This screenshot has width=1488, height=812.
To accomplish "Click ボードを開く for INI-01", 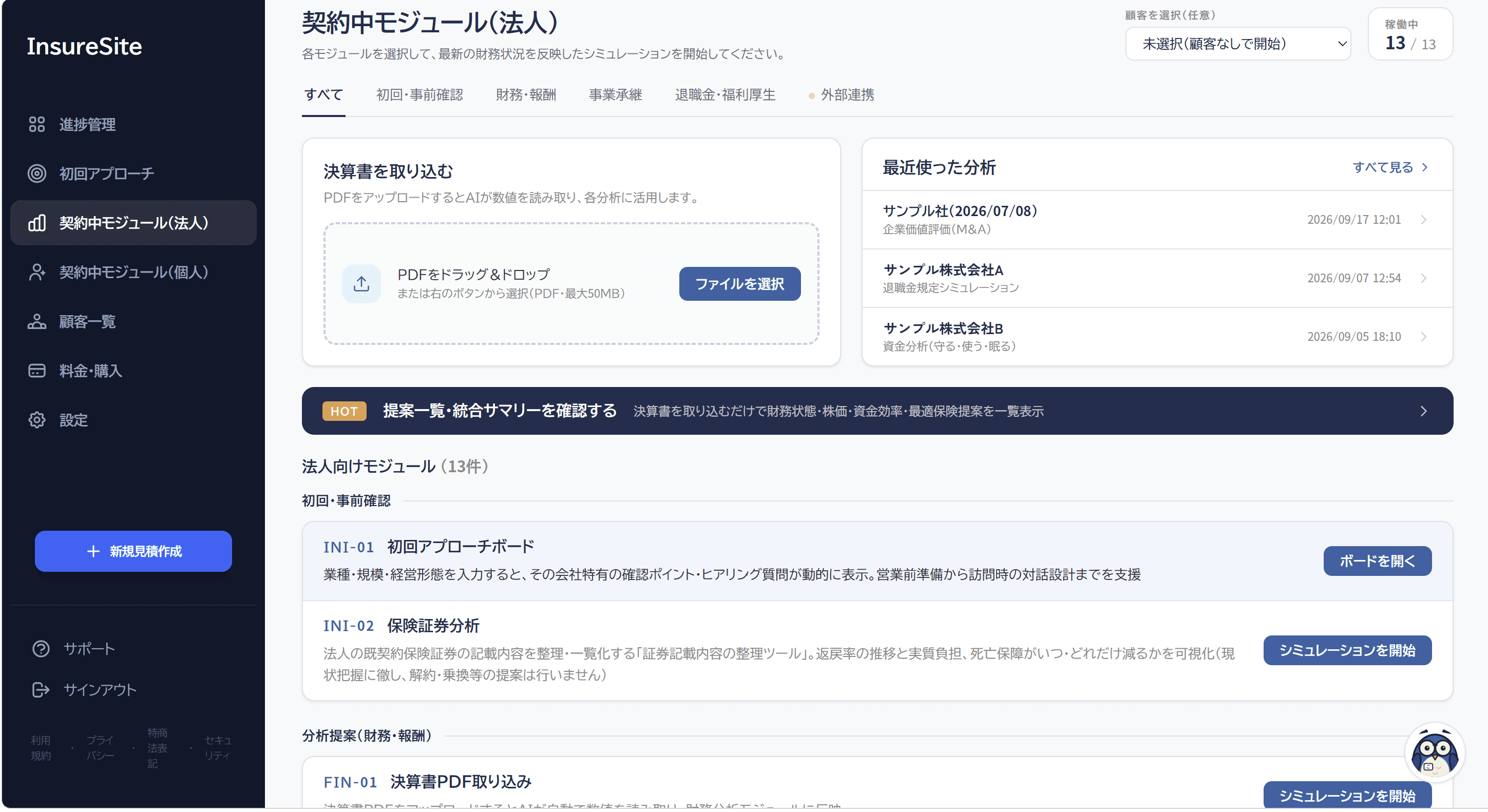I will (x=1378, y=562).
